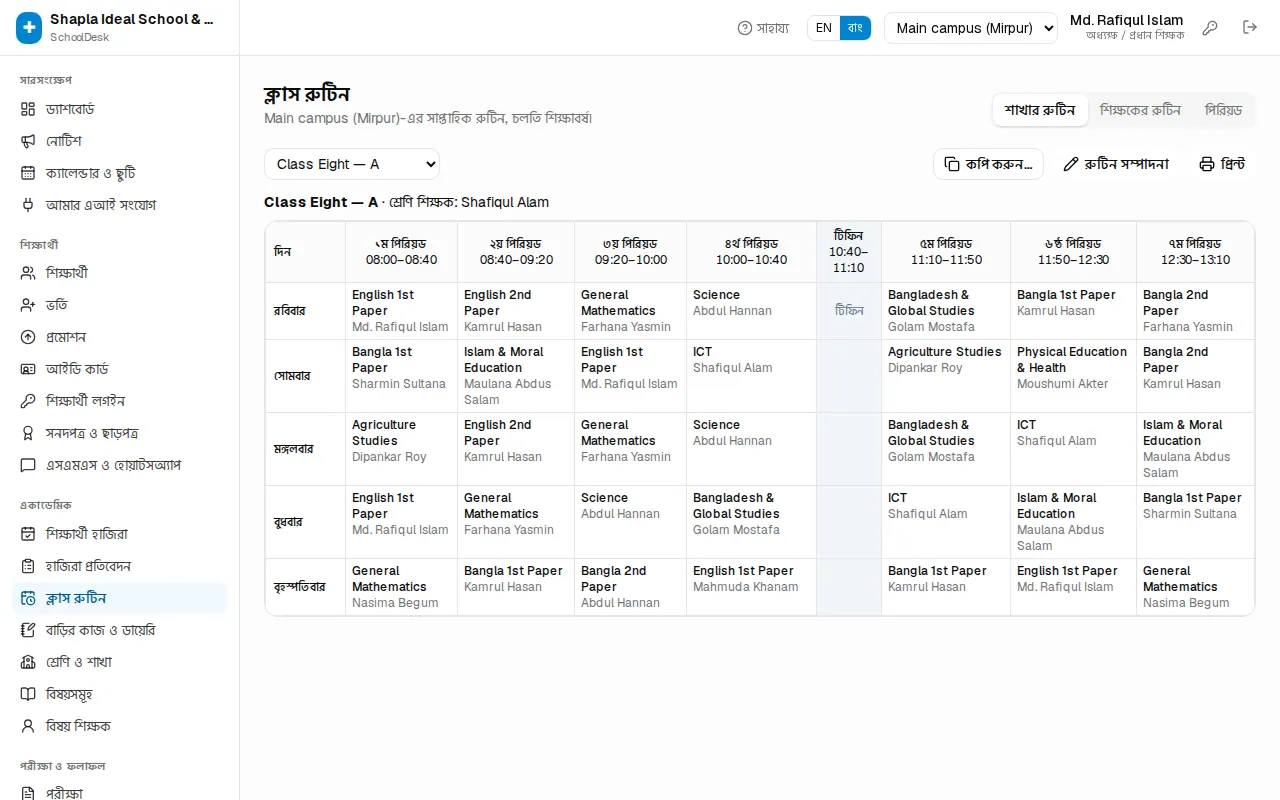Click the শিক্ষার্থী people icon in sidebar
The image size is (1280, 800).
point(28,273)
